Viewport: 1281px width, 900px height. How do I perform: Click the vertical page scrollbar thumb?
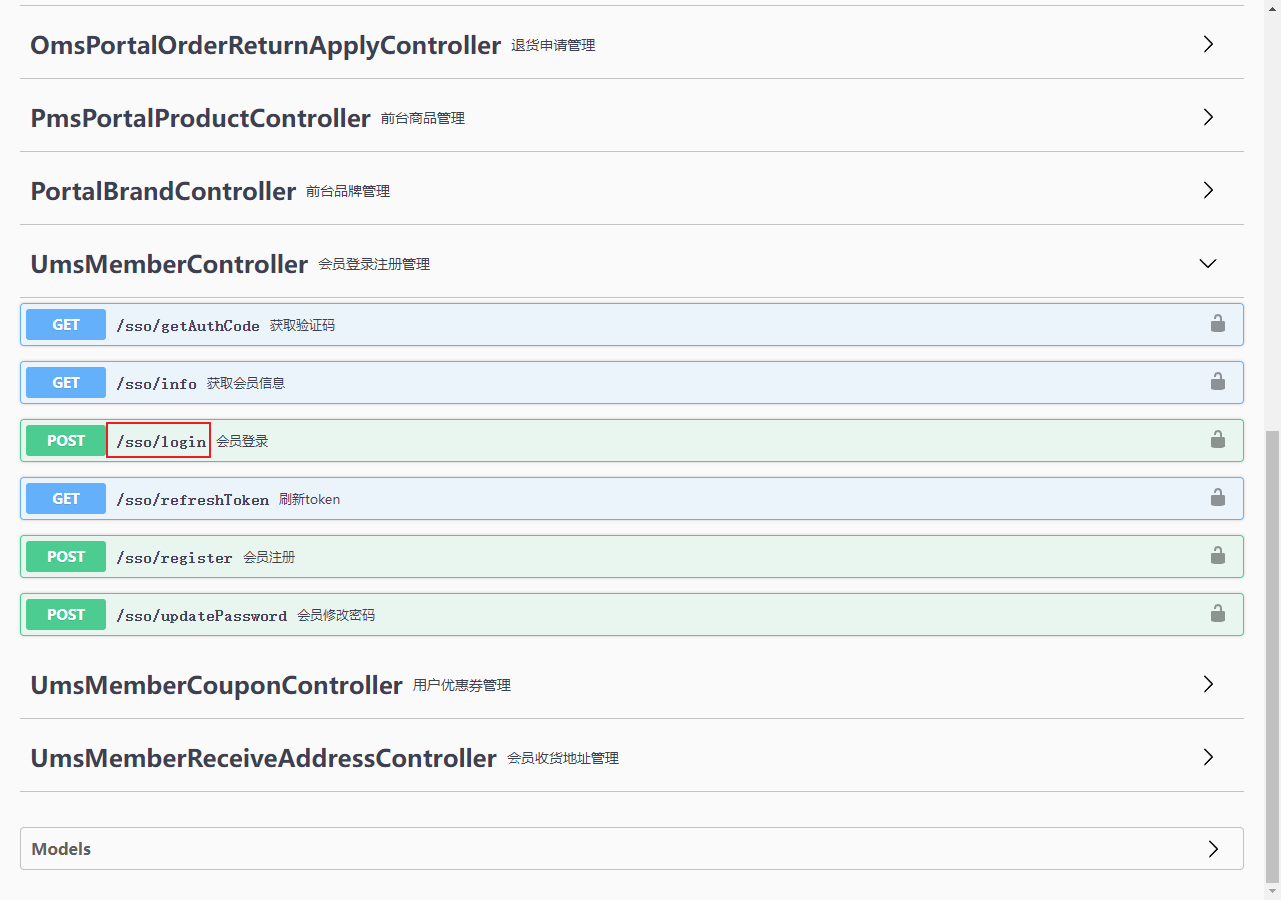[x=1272, y=655]
